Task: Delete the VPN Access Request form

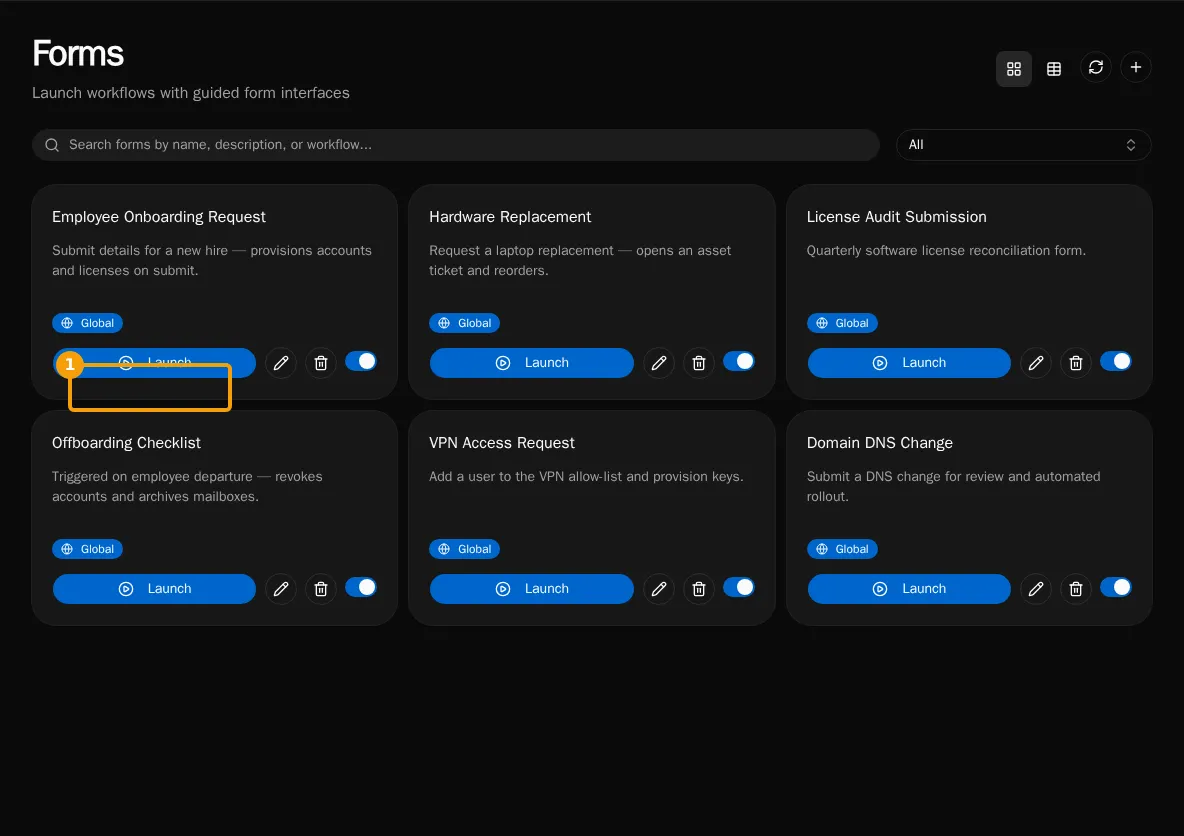Action: coord(698,588)
